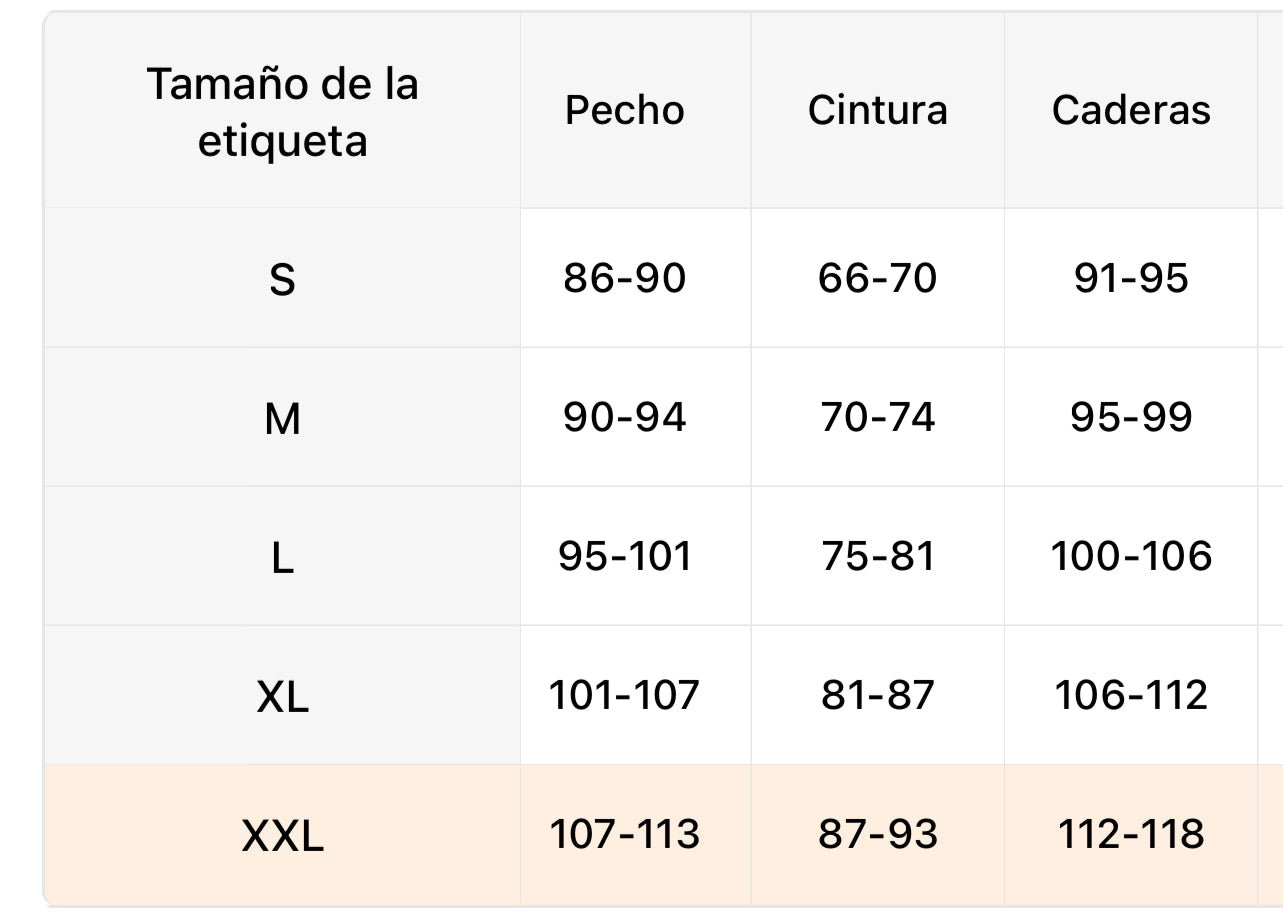Click chest measurement 90-94 for M
Image resolution: width=1284 pixels, height=913 pixels.
click(625, 417)
